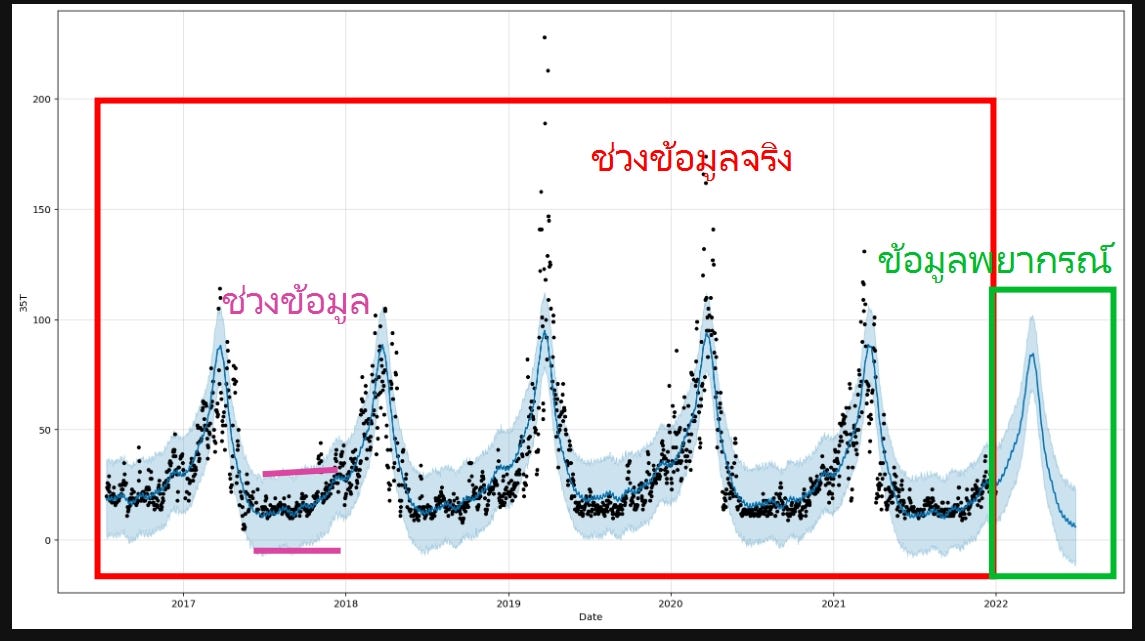Screen dimensions: 1145x641
Task: Select the 2017 tick label
Action: coord(183,603)
